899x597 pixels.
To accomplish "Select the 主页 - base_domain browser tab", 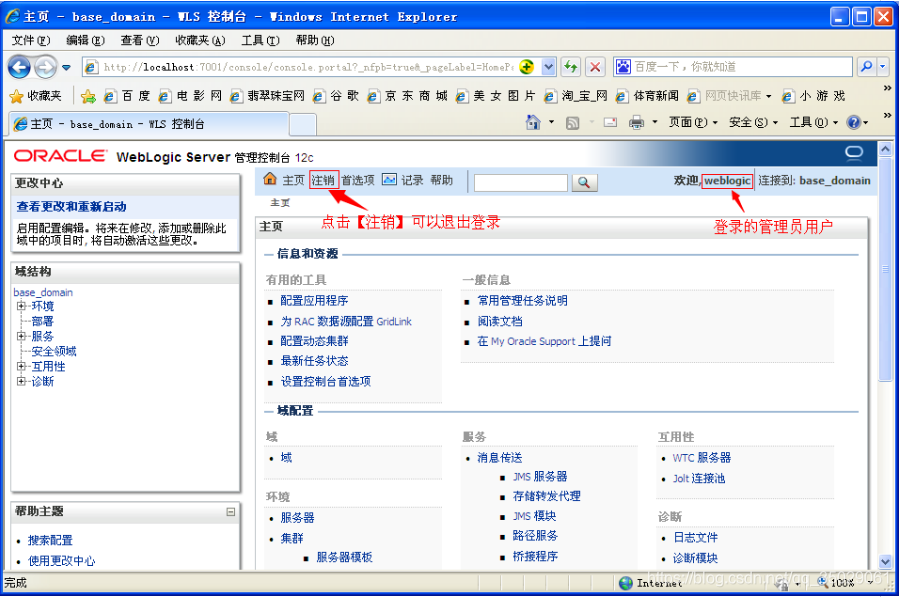I will coord(148,124).
